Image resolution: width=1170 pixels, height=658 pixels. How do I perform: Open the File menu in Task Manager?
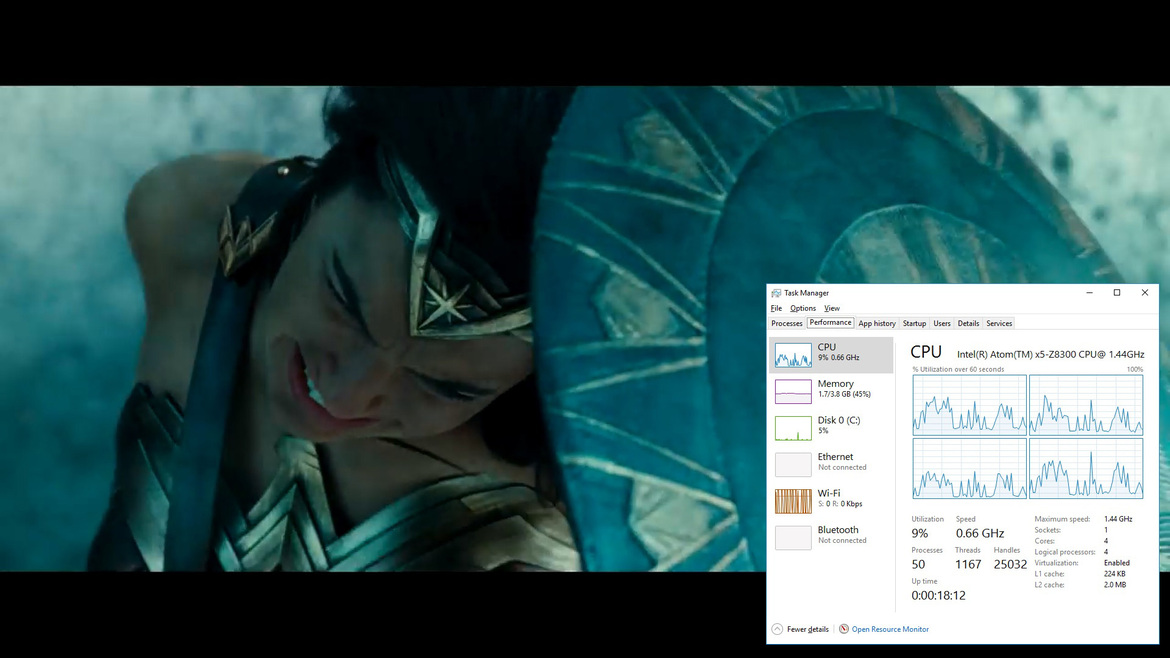776,308
